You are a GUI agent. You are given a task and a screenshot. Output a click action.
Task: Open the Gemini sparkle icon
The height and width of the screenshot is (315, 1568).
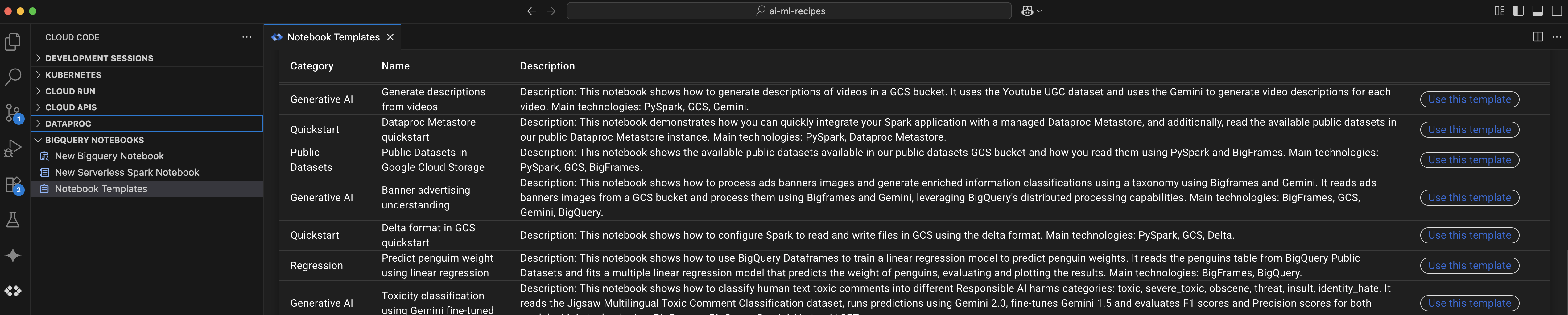tap(13, 256)
